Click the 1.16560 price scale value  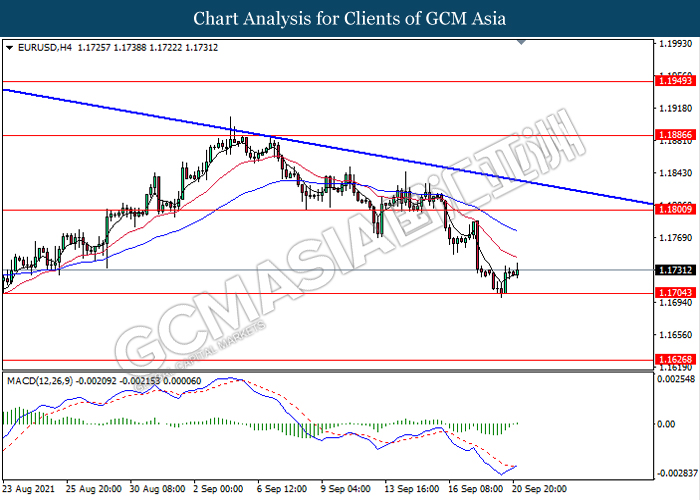pos(676,335)
